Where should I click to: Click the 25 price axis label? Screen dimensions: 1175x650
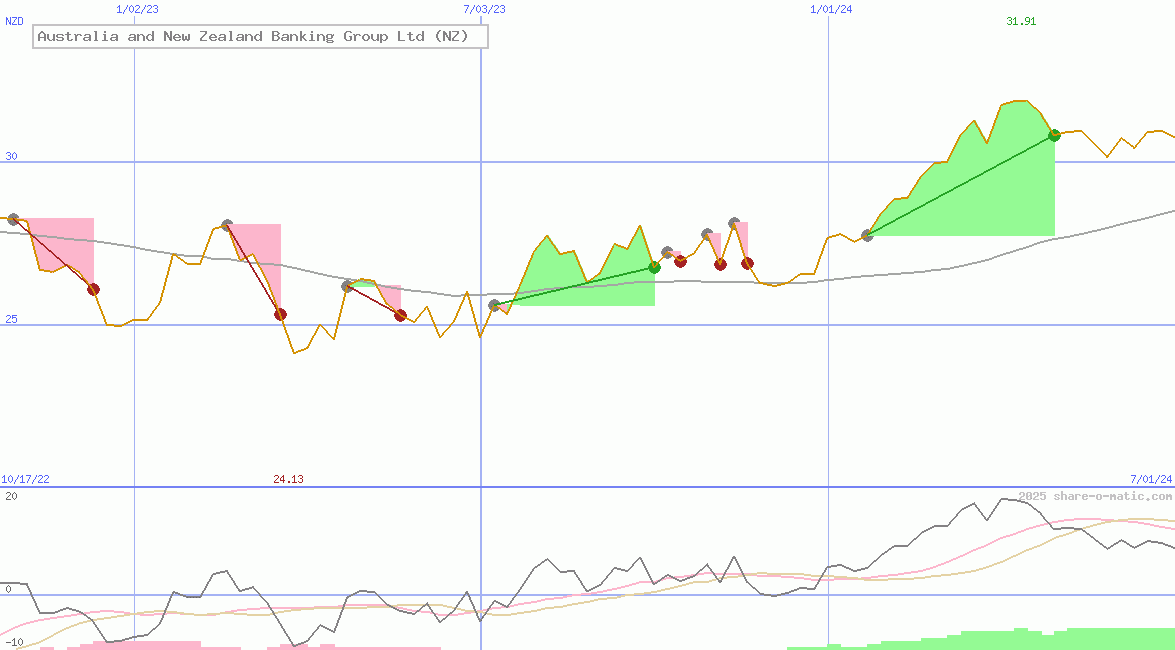11,320
